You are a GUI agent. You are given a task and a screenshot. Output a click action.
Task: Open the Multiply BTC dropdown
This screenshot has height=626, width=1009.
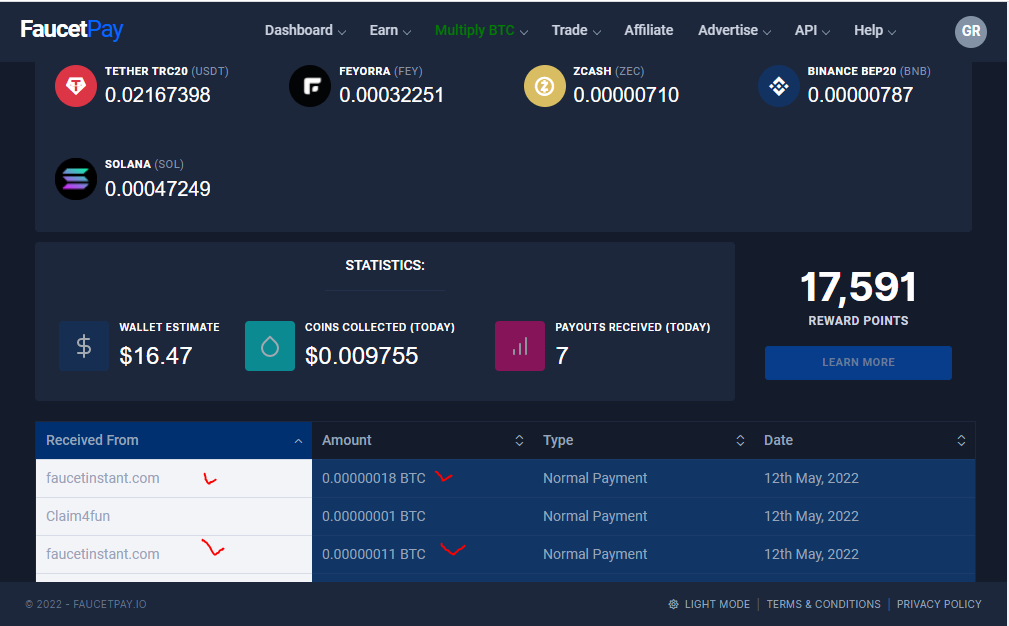point(481,30)
